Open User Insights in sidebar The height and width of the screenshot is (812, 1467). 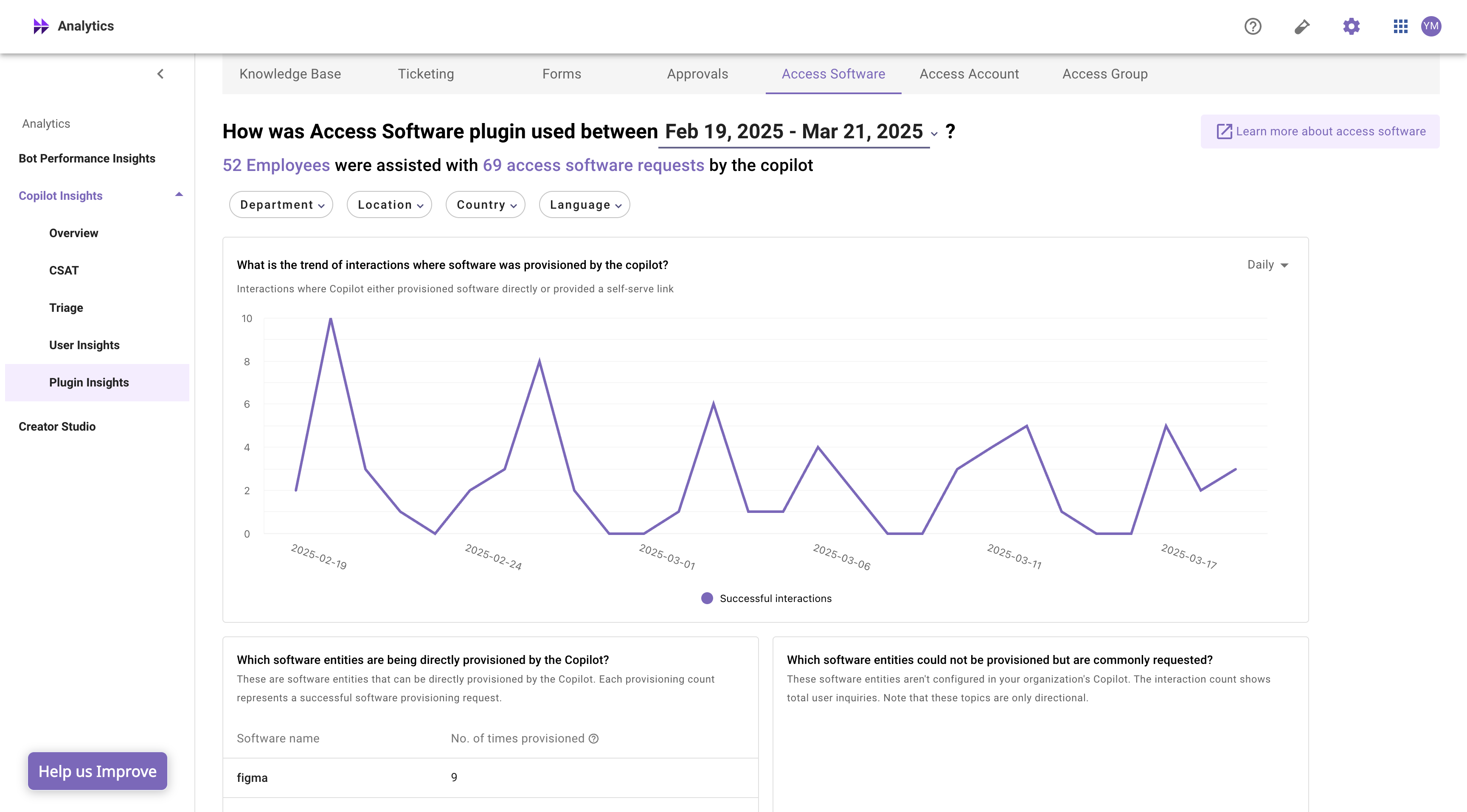84,345
